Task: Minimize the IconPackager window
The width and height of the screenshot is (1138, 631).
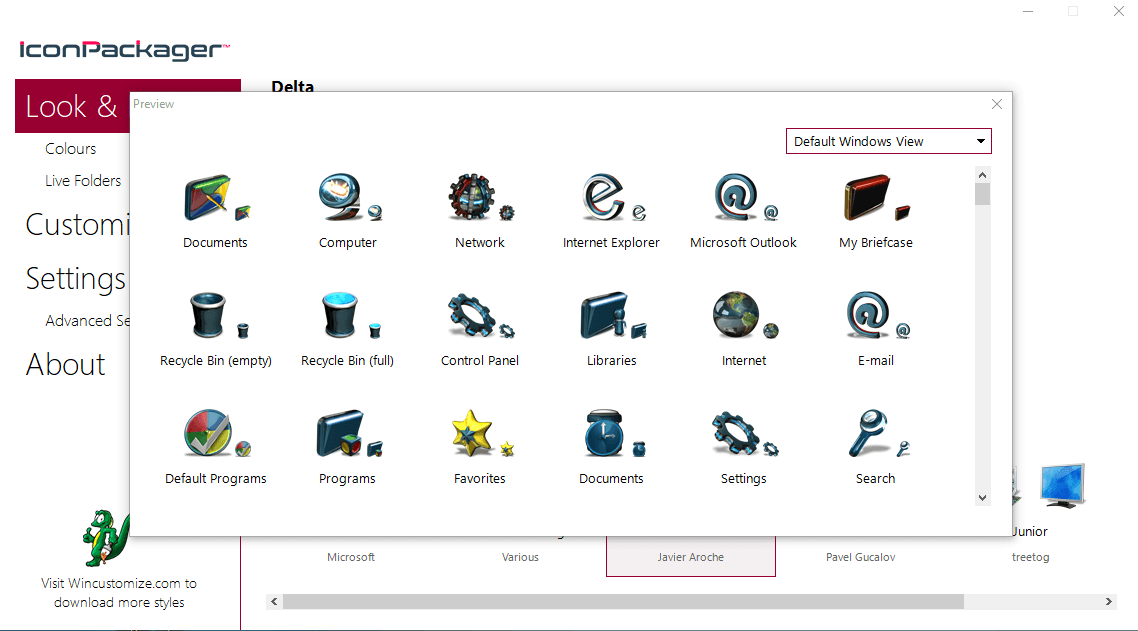Action: (1028, 12)
